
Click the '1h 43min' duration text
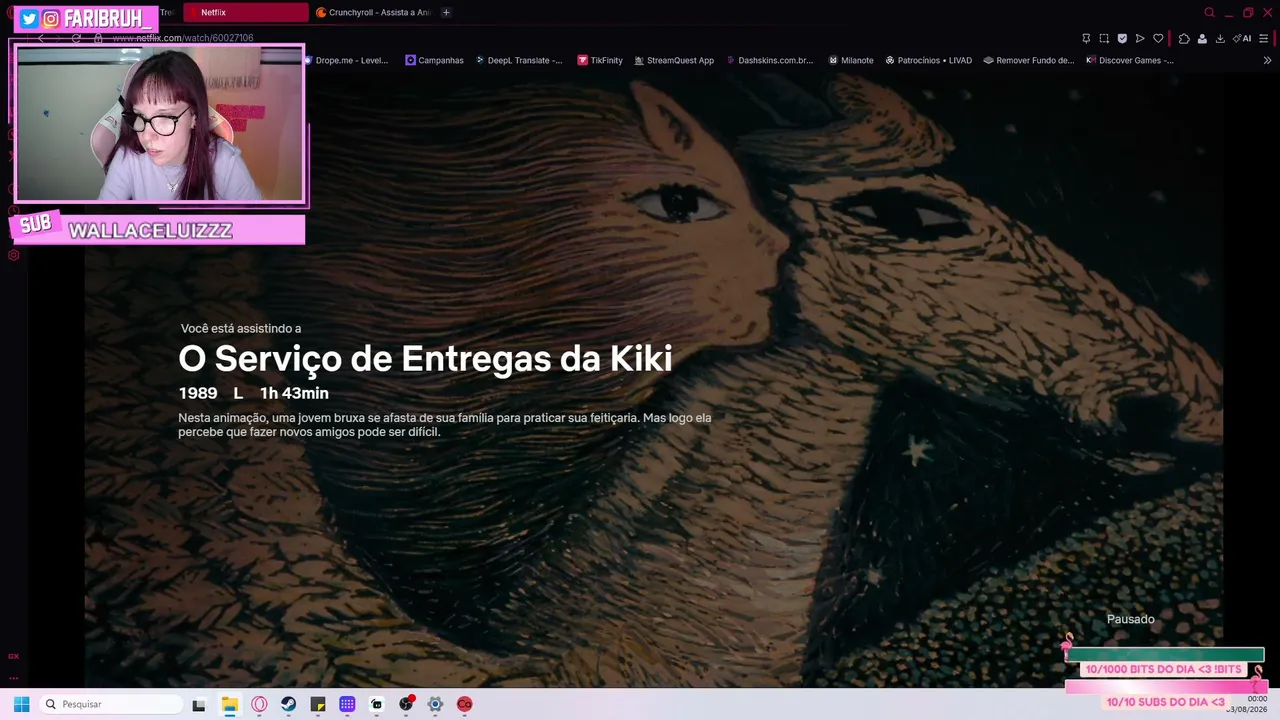pos(294,393)
